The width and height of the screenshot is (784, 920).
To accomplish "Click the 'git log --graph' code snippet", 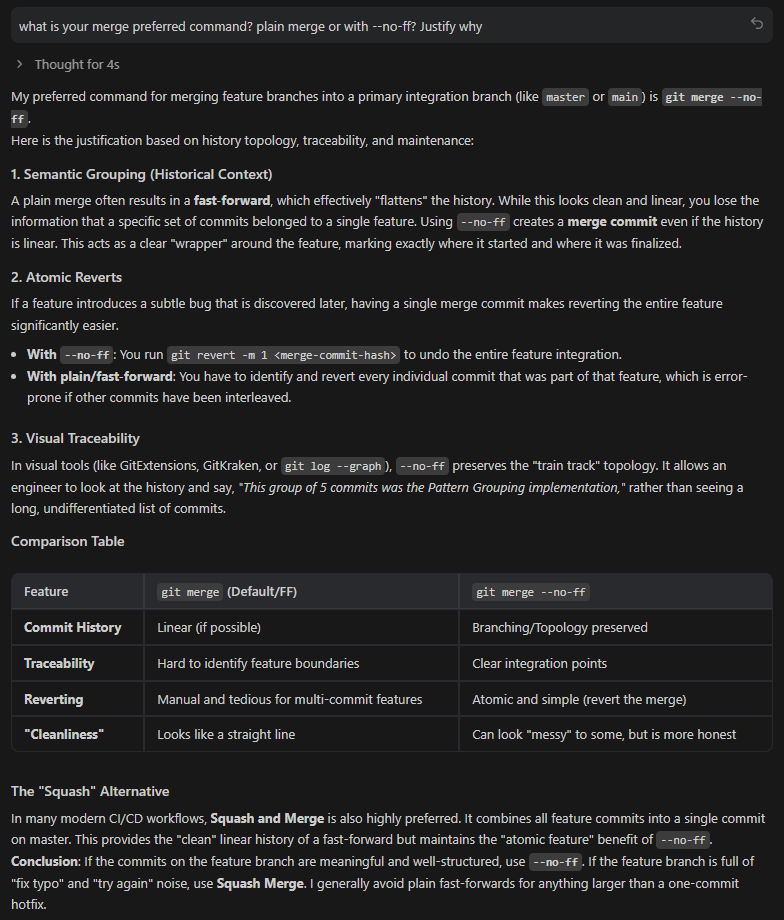I will tap(332, 466).
